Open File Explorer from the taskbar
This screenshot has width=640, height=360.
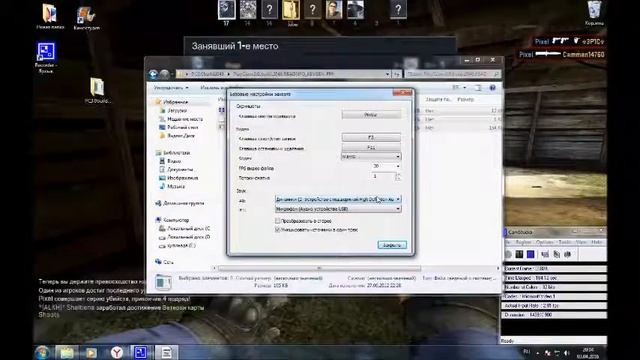pos(67,352)
